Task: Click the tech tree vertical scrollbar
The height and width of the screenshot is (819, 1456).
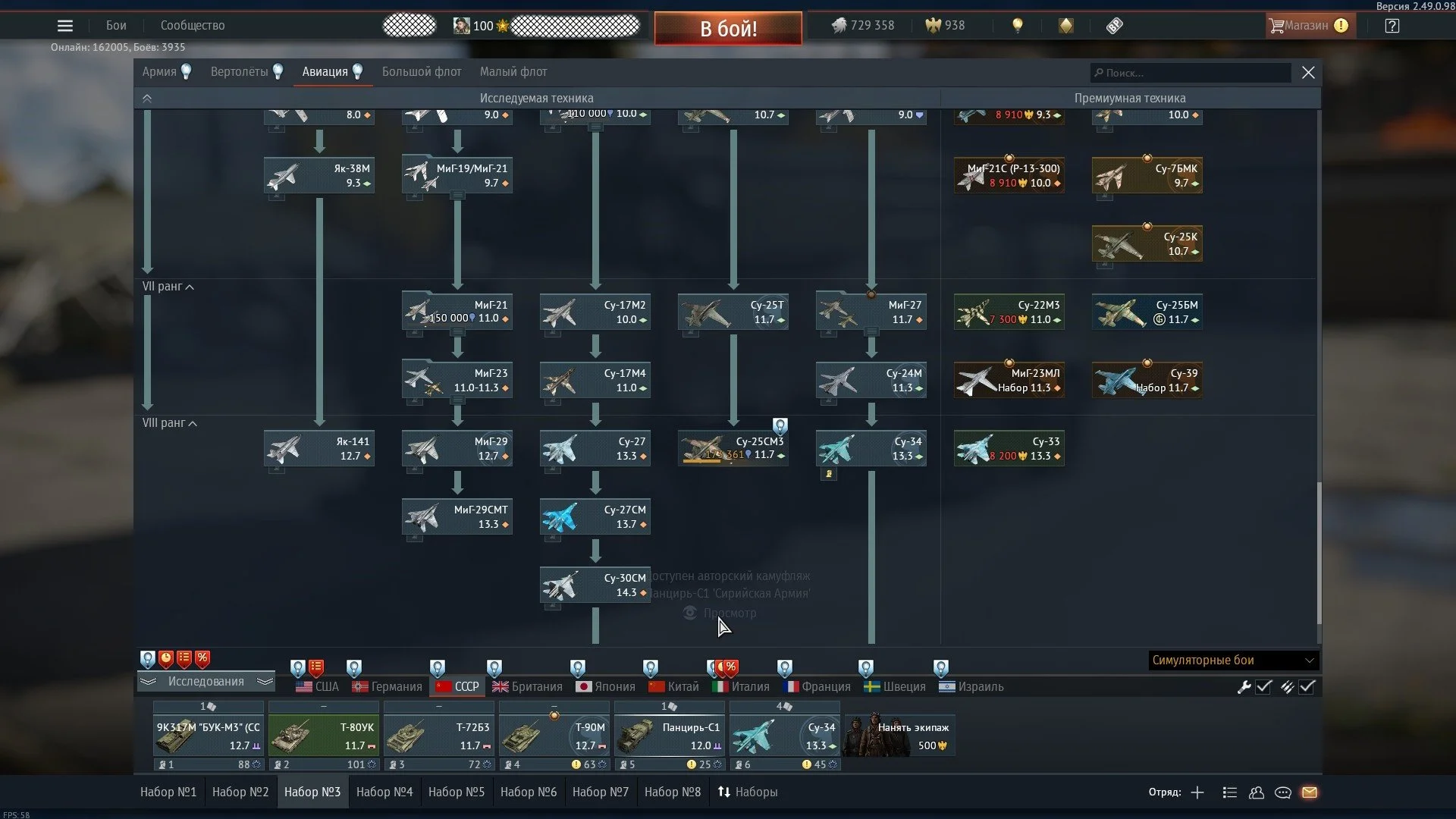Action: coord(1319,554)
